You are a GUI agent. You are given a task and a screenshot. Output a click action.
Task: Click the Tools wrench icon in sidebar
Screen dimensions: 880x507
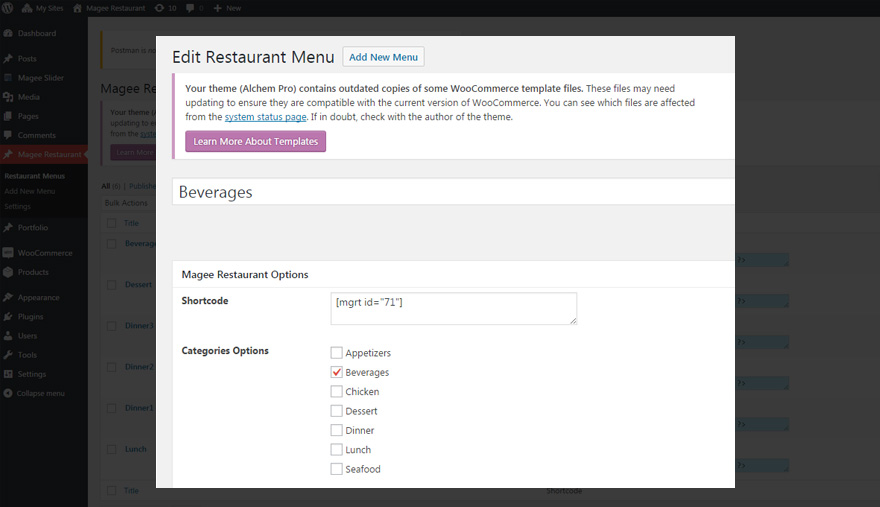(x=8, y=355)
